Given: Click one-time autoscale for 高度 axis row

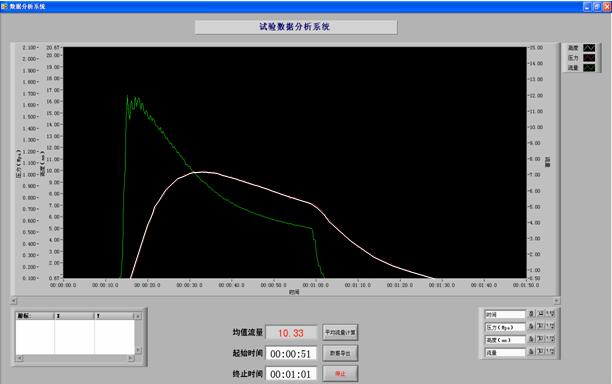Looking at the screenshot, I should (x=541, y=340).
